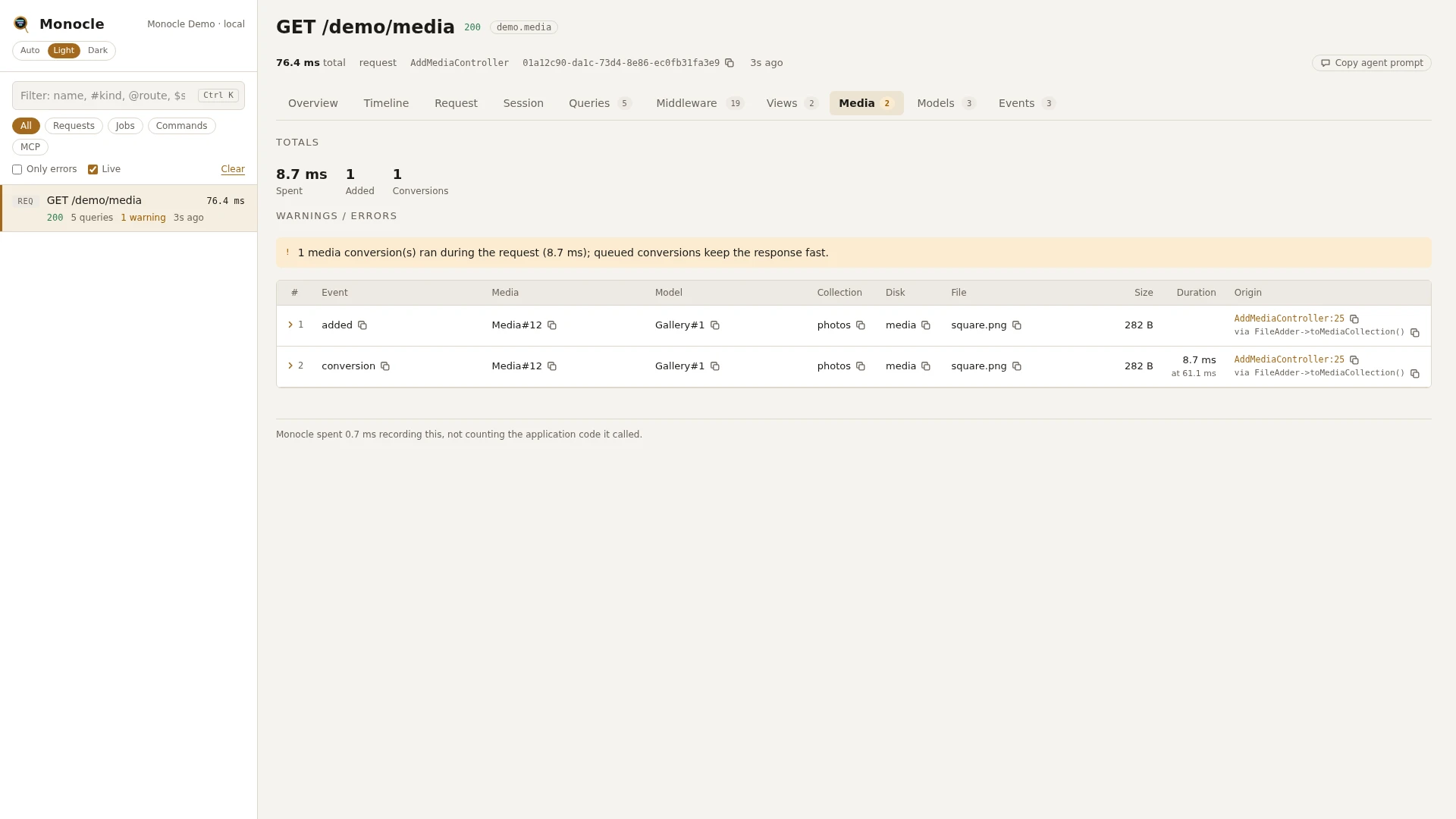Click the demo.media route badge
Screen dimensions: 1456x819
524,27
